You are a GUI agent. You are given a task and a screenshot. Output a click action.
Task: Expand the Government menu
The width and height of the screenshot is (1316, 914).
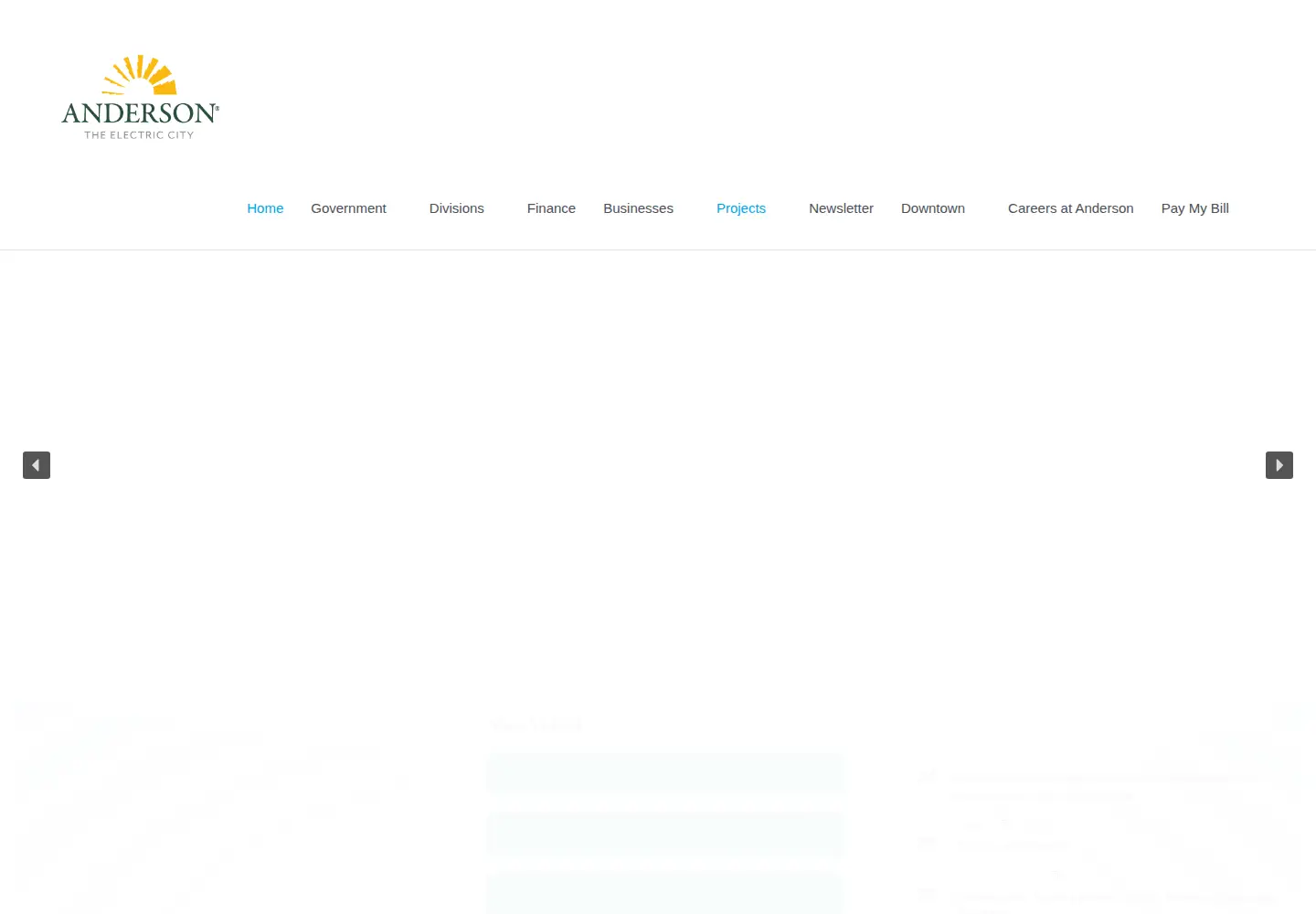[x=348, y=208]
